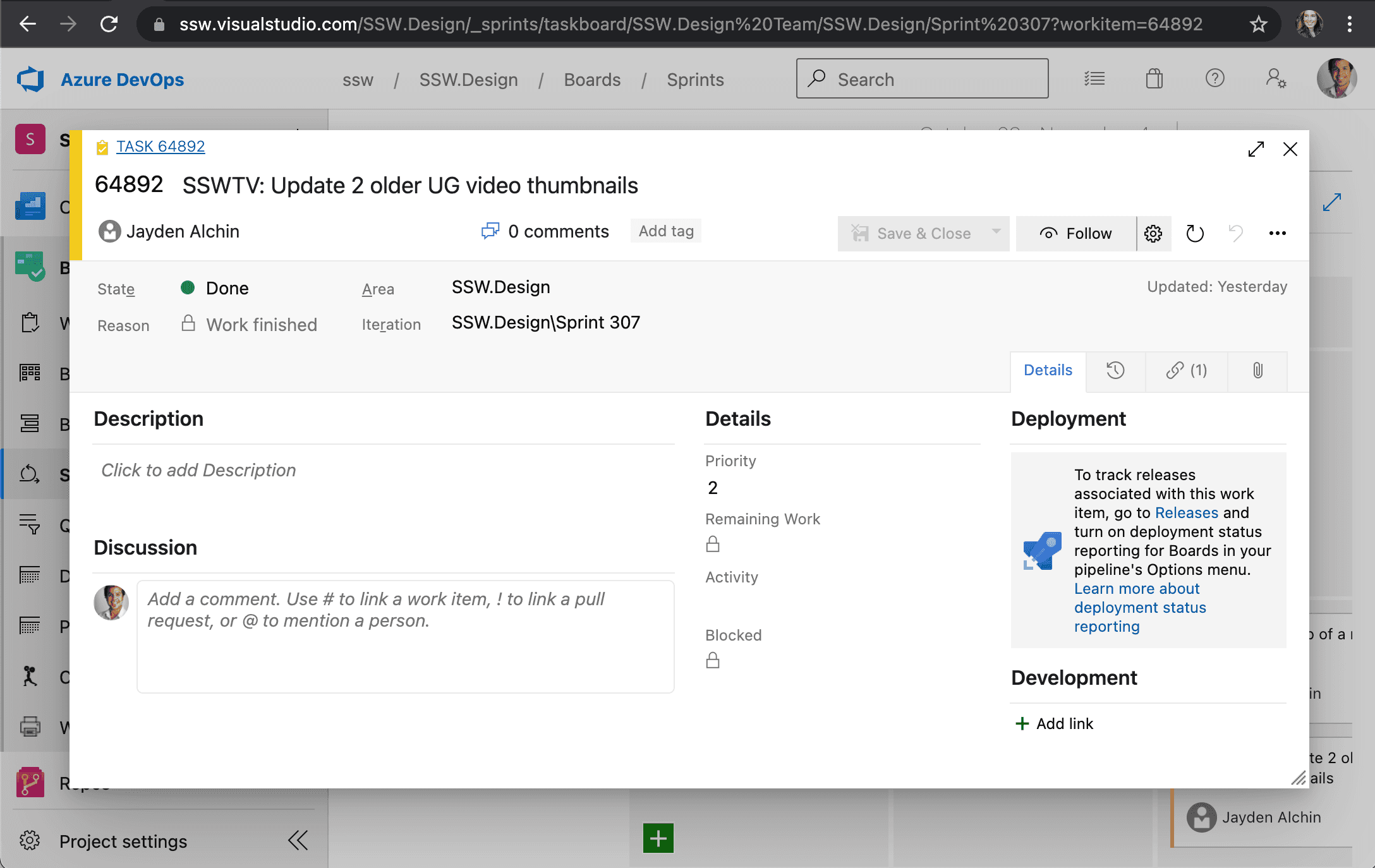The height and width of the screenshot is (868, 1375).
Task: Click Add link under Development
Action: pos(1054,724)
